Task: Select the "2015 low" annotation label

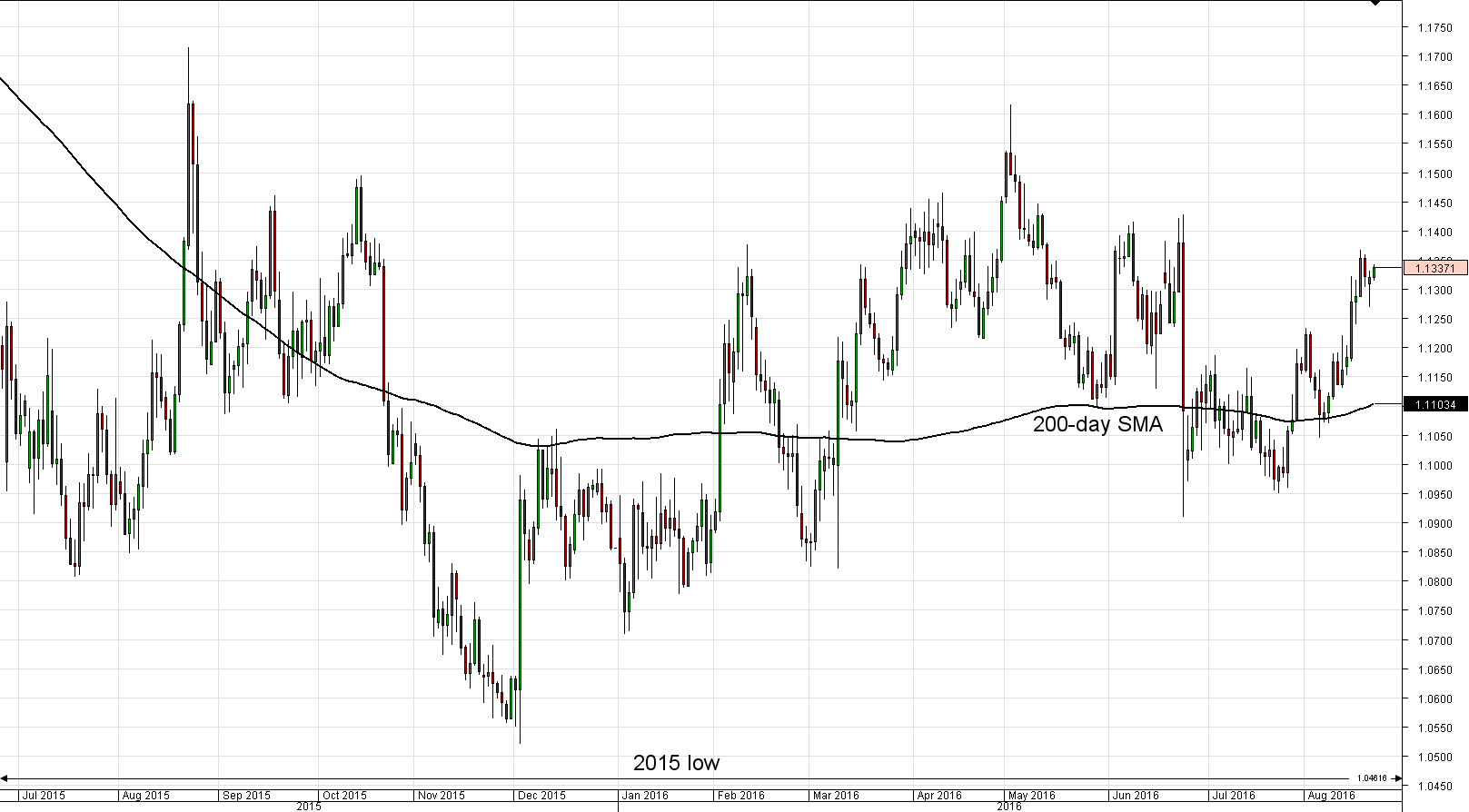Action: (677, 763)
